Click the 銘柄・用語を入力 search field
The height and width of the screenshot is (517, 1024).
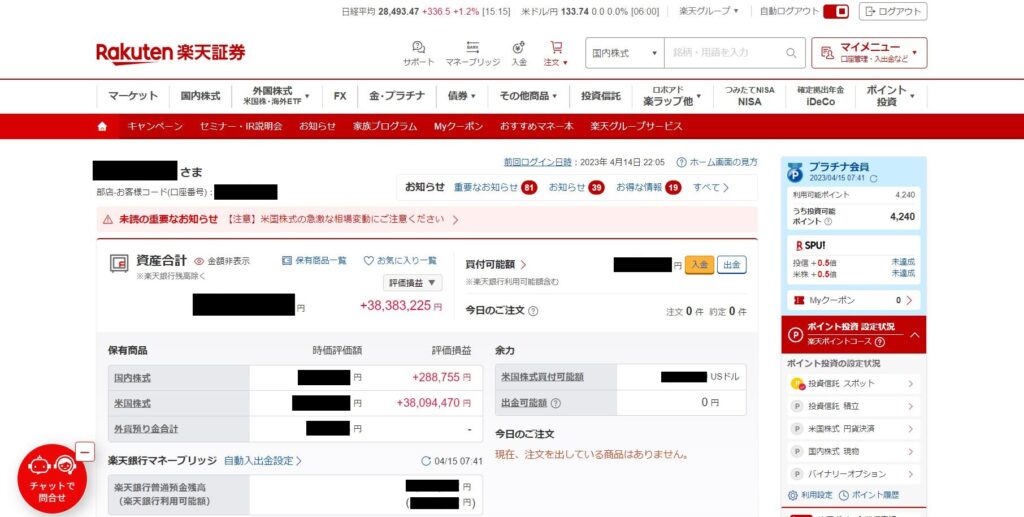(723, 53)
